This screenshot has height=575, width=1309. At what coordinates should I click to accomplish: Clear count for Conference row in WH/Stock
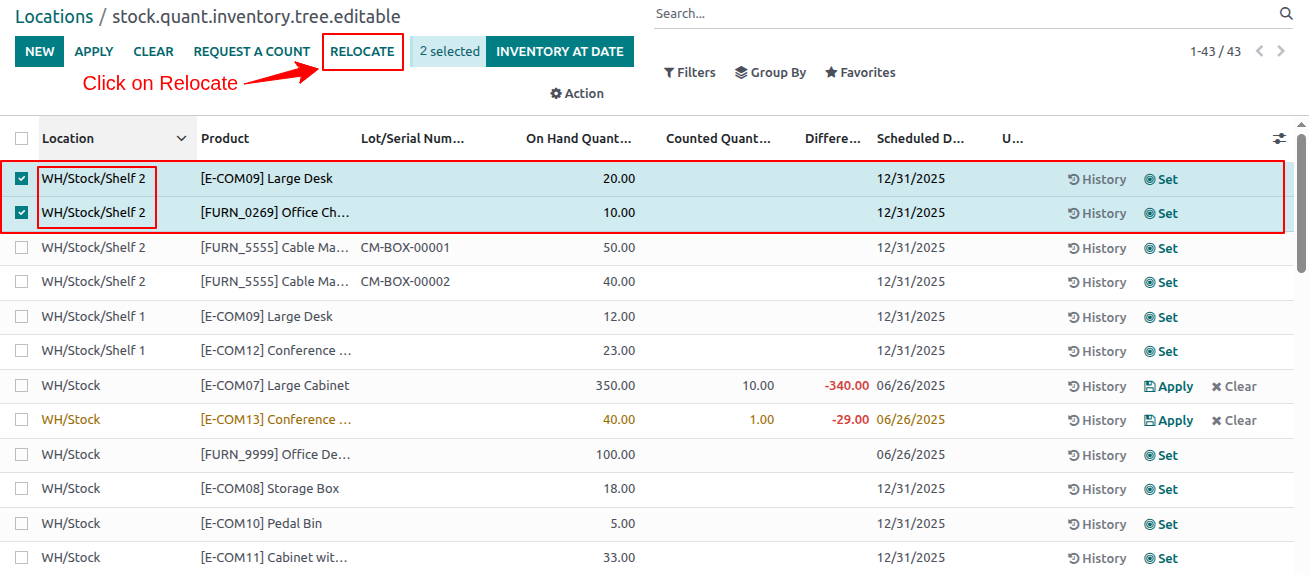point(1233,421)
